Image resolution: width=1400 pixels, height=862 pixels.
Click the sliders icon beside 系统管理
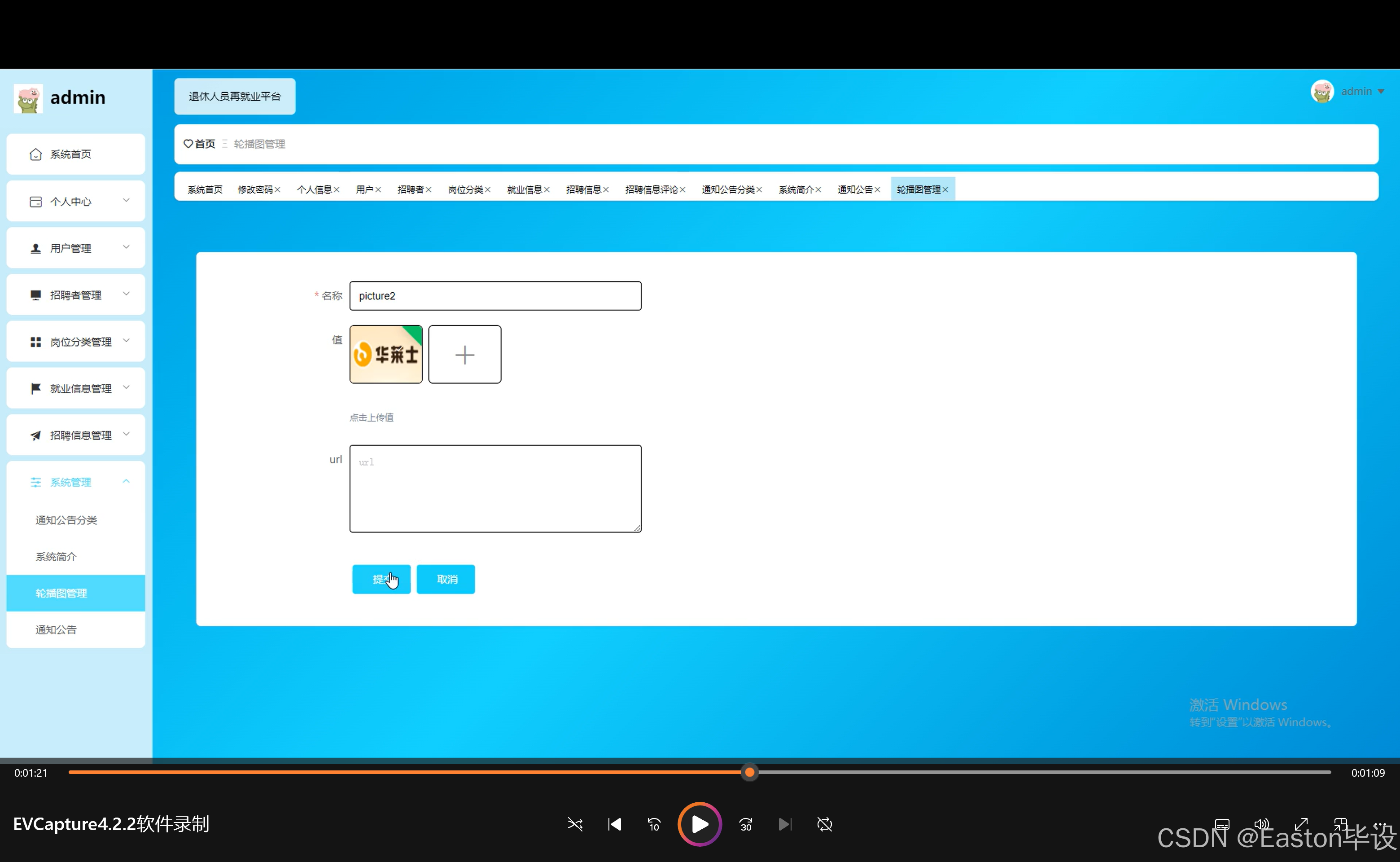(x=35, y=482)
